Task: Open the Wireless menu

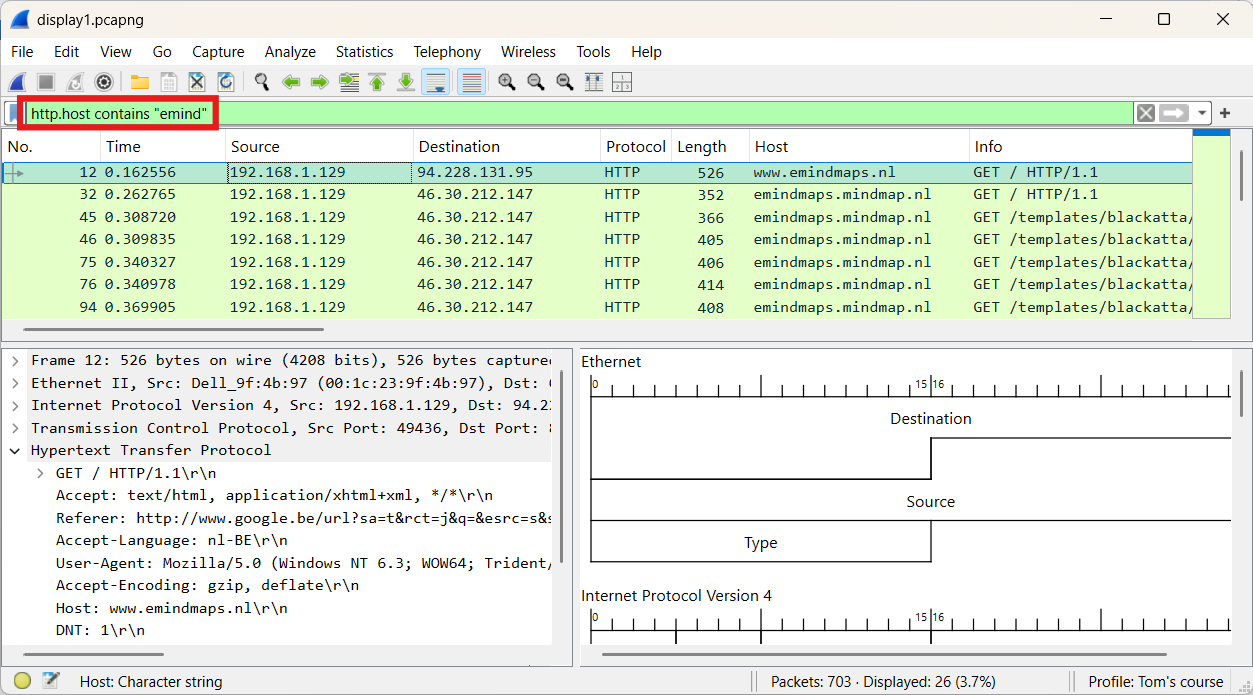Action: coord(528,52)
